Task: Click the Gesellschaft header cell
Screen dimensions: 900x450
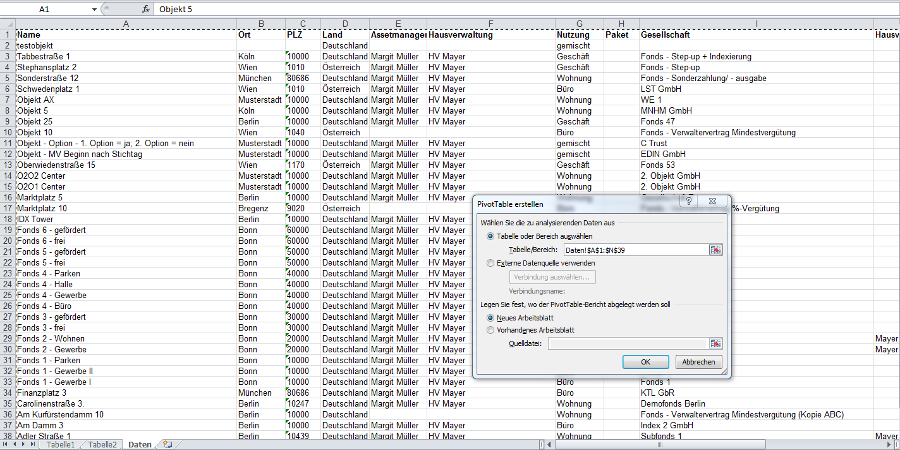Action: (757, 35)
